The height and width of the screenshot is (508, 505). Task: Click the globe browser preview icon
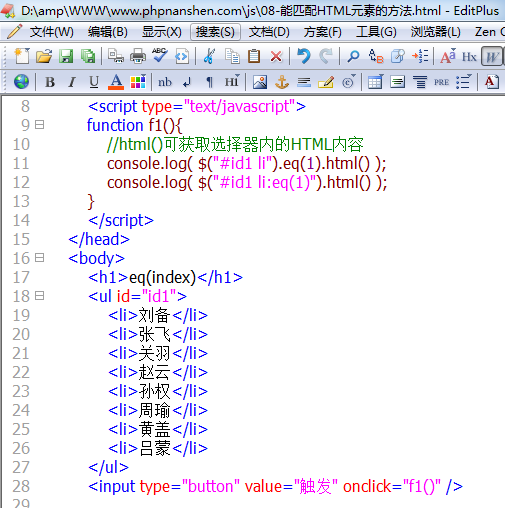coord(21,82)
